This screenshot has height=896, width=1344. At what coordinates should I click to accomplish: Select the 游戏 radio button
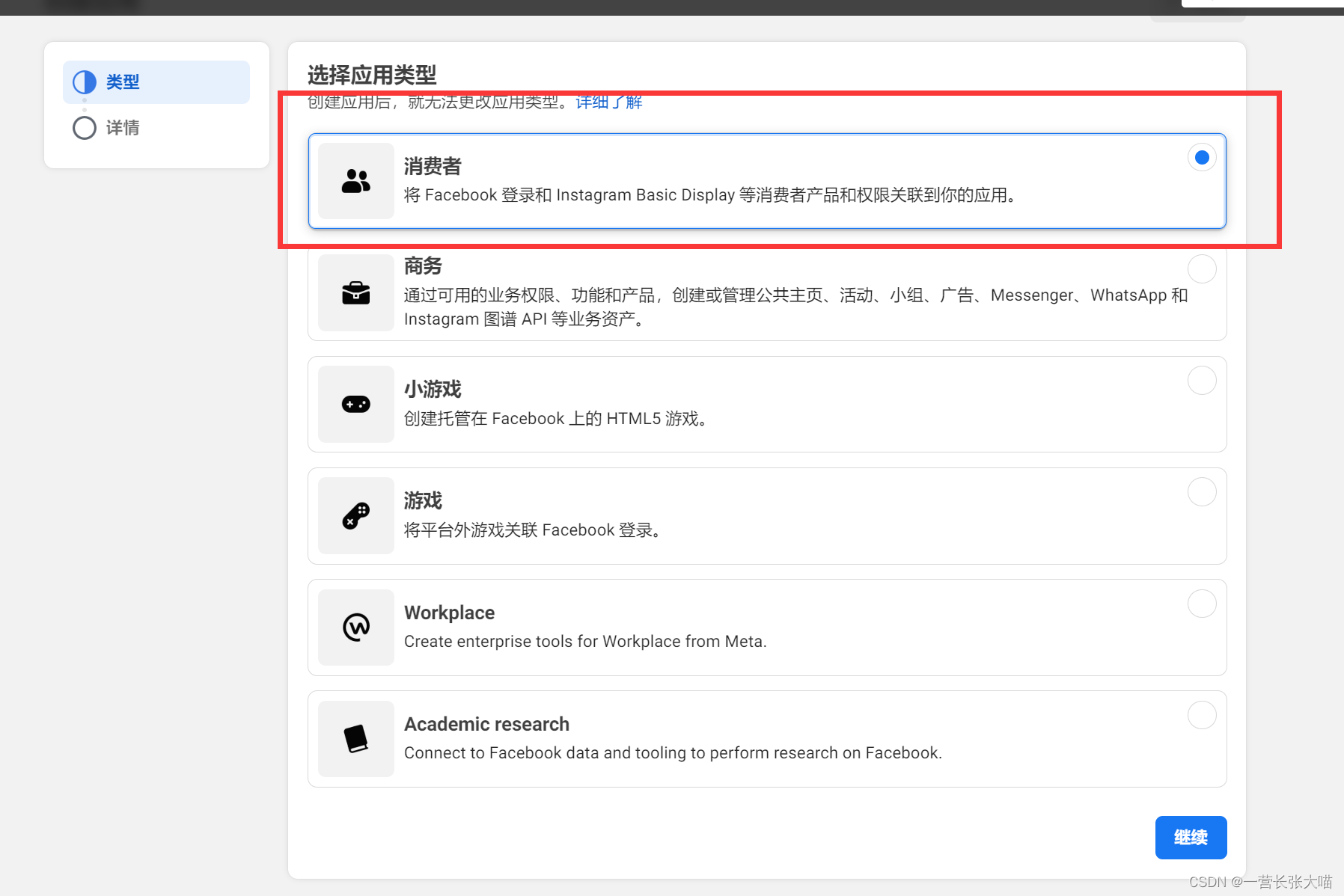coord(1201,491)
